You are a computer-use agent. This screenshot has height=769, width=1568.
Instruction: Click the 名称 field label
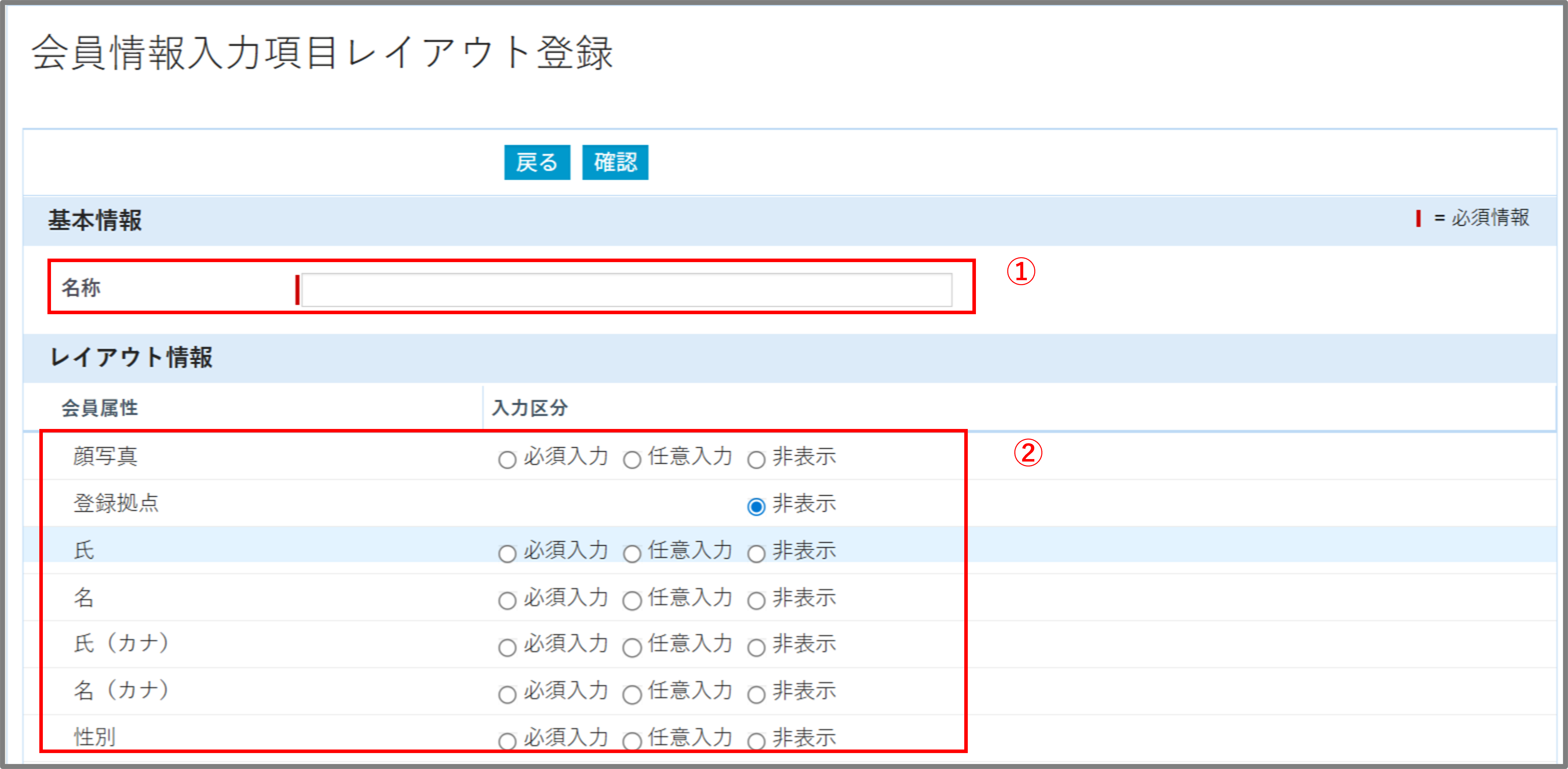(81, 287)
